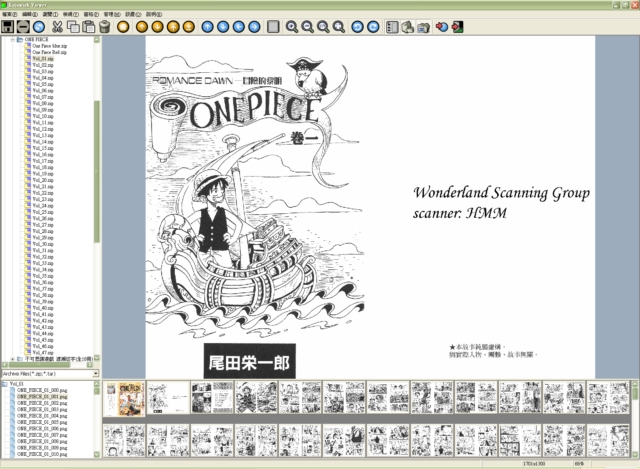Click the trash can delete icon
This screenshot has height=469, width=640.
104,27
